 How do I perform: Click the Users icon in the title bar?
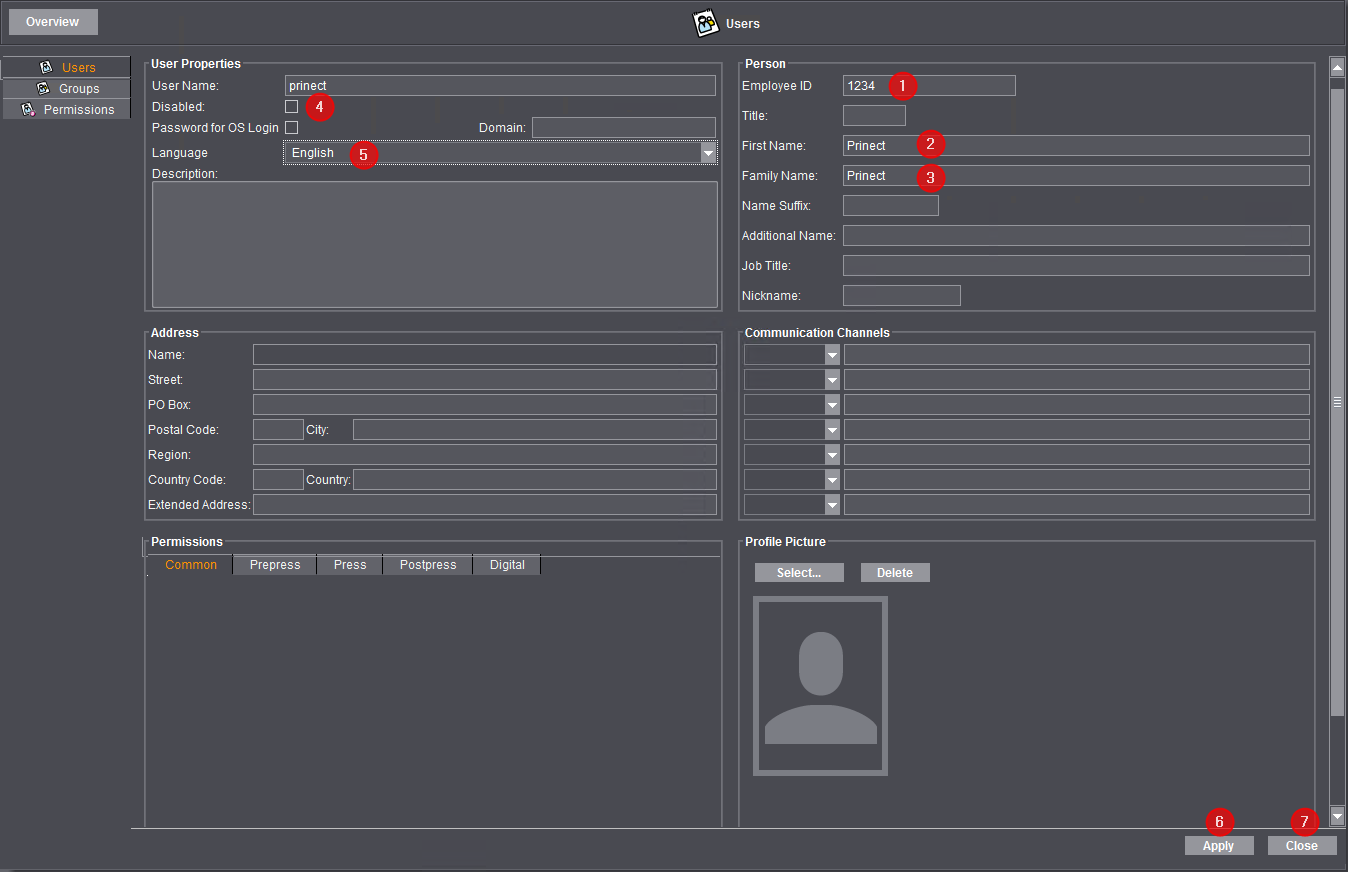click(x=706, y=23)
